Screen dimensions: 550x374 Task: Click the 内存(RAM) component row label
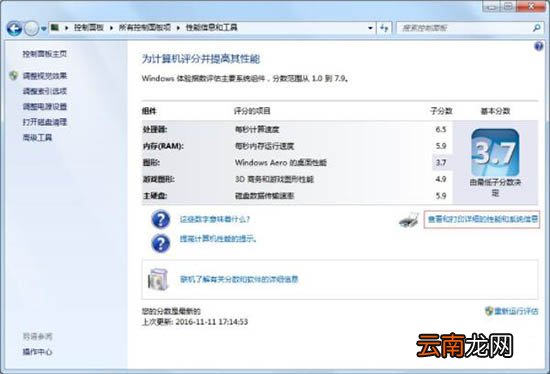(163, 146)
